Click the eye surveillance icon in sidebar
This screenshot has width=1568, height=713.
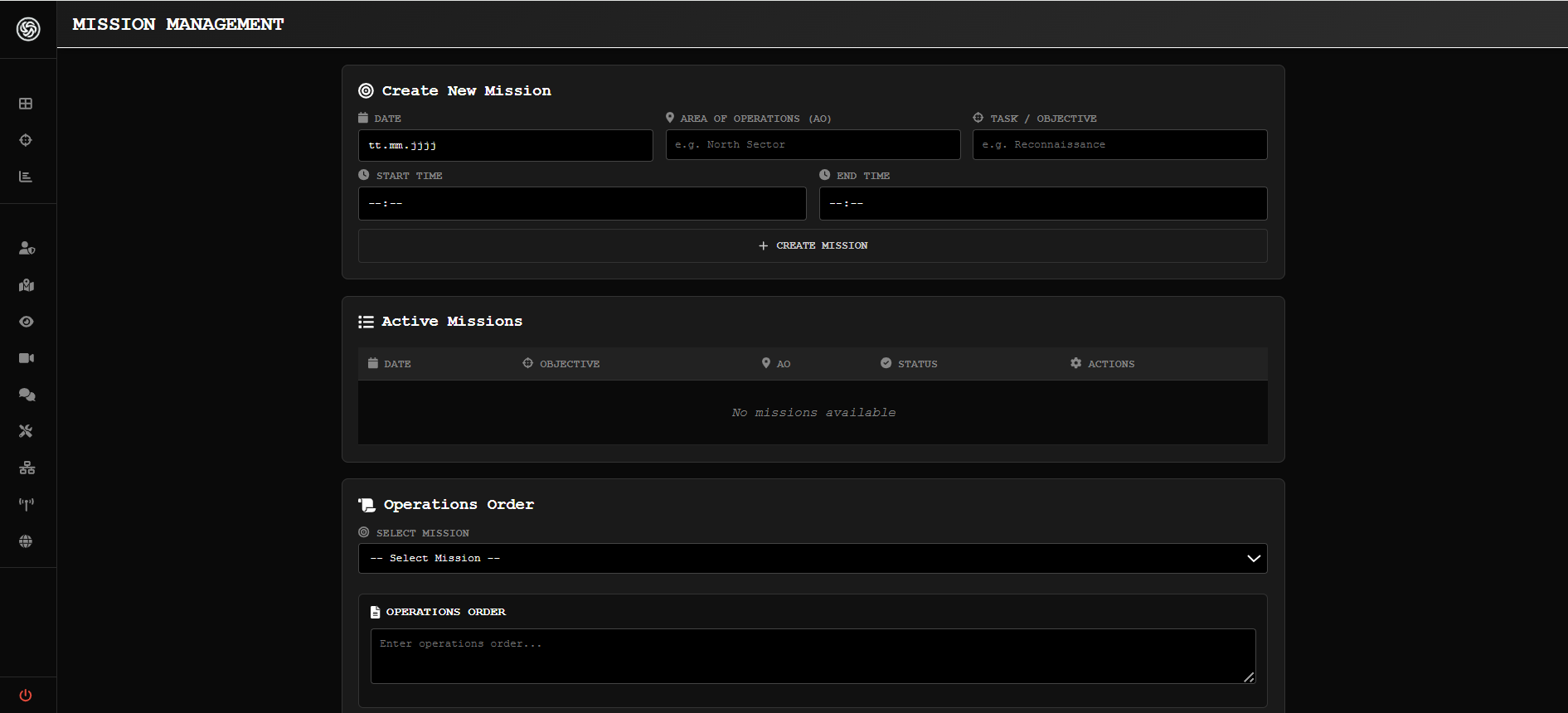coord(27,322)
